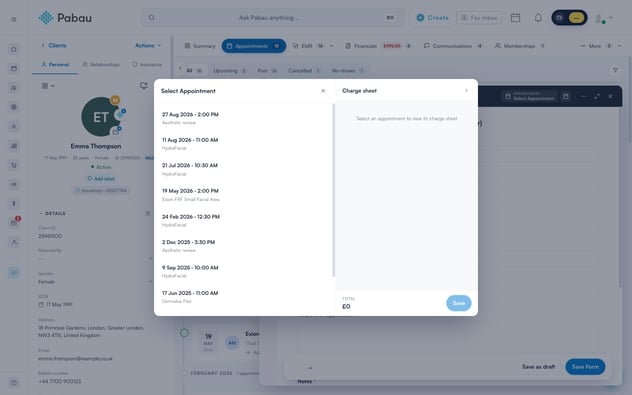Open the layout grid dropdown in client panel

click(x=48, y=86)
